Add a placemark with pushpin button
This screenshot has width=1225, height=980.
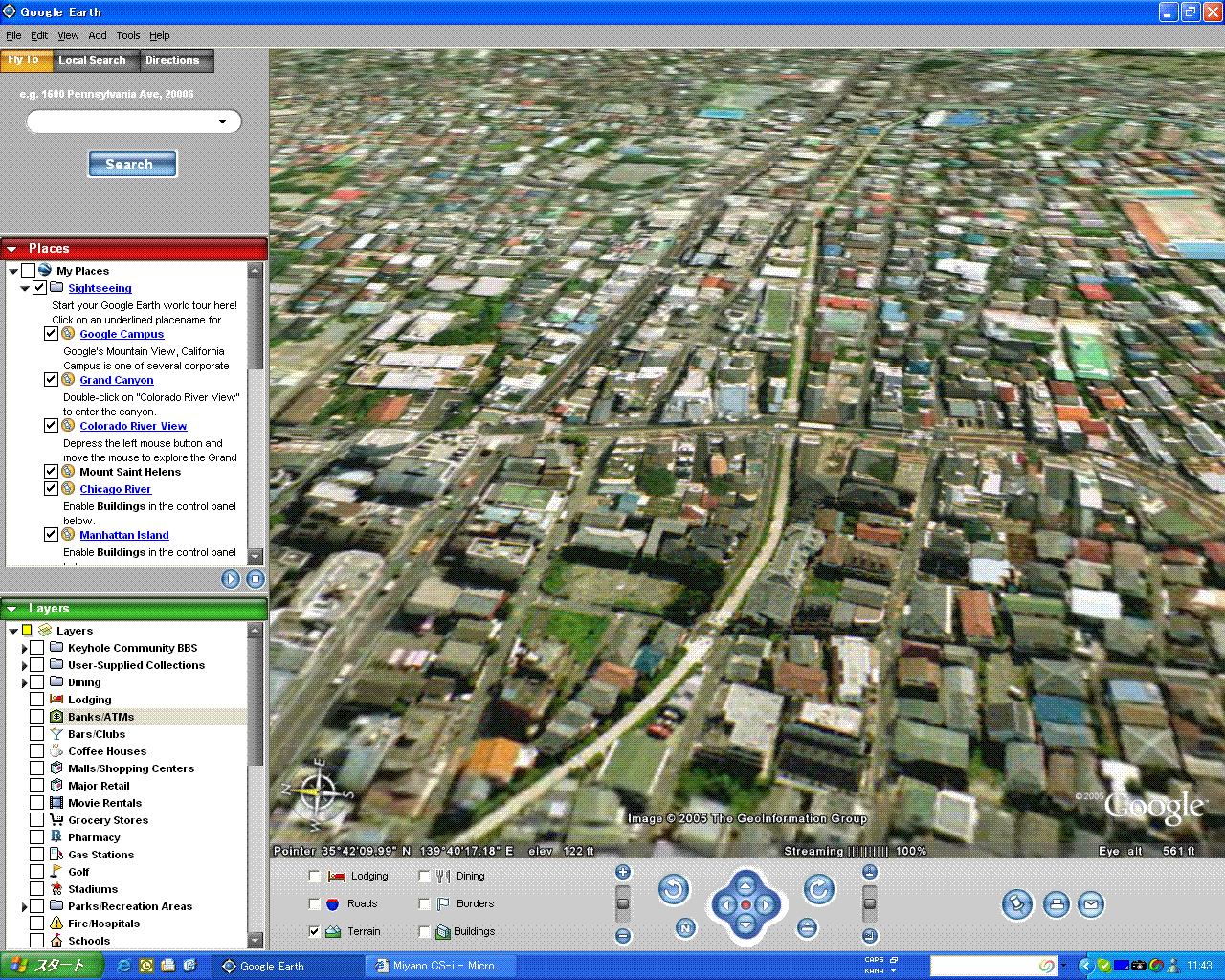tap(1017, 904)
